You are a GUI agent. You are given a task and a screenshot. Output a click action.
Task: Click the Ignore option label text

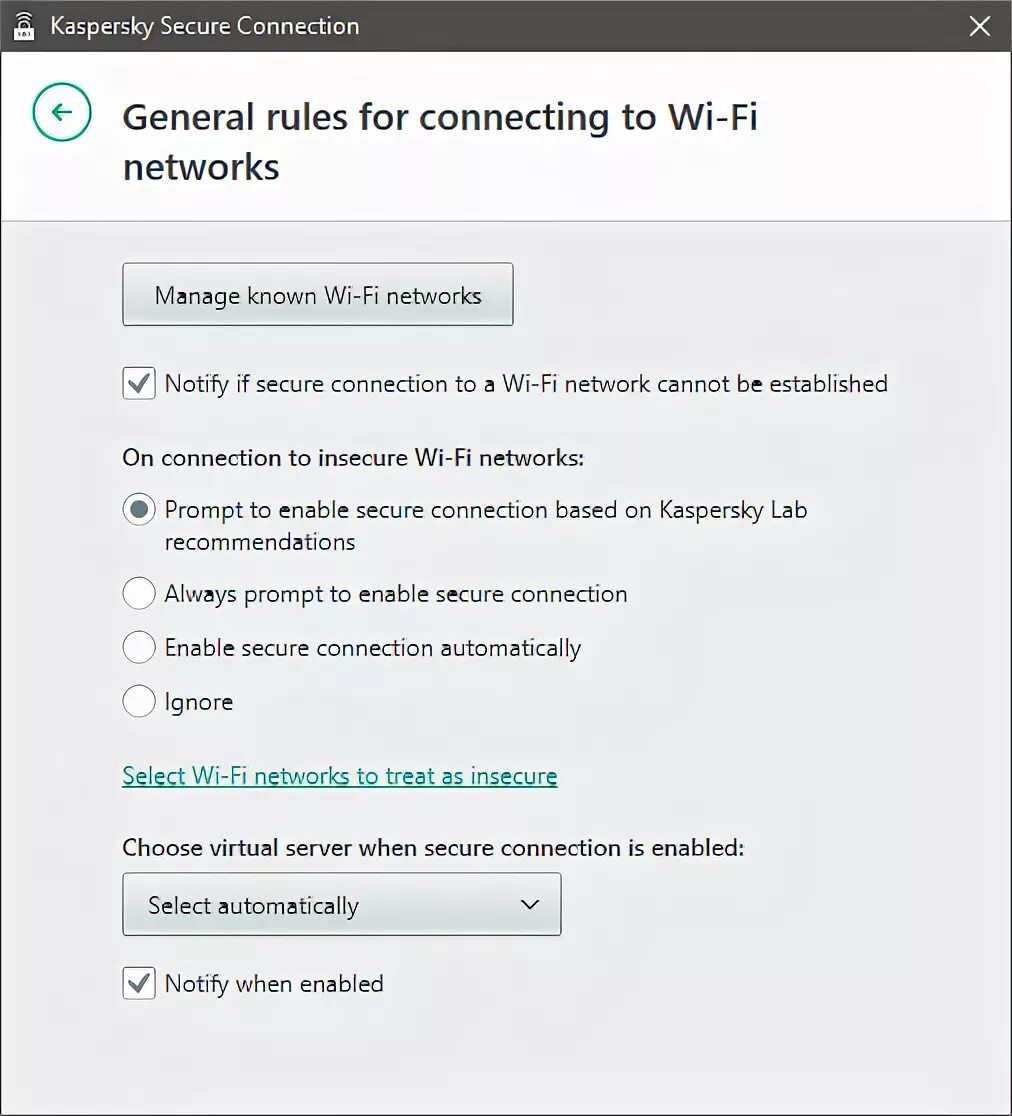198,703
